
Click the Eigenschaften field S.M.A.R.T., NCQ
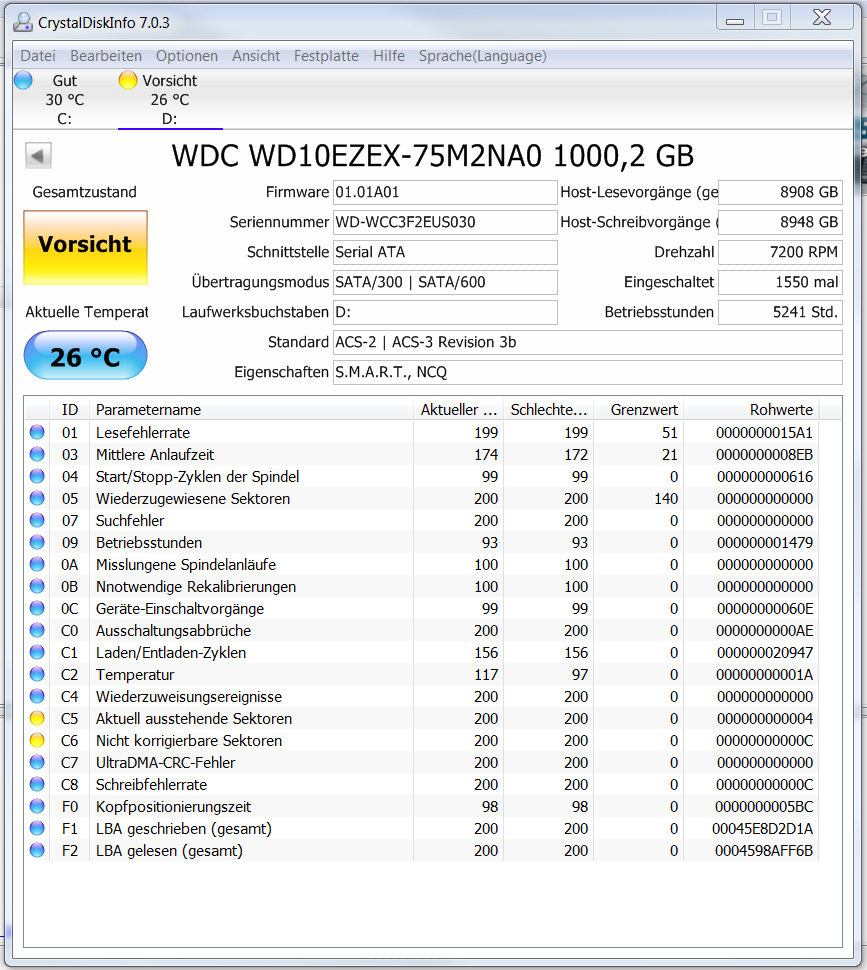point(587,372)
